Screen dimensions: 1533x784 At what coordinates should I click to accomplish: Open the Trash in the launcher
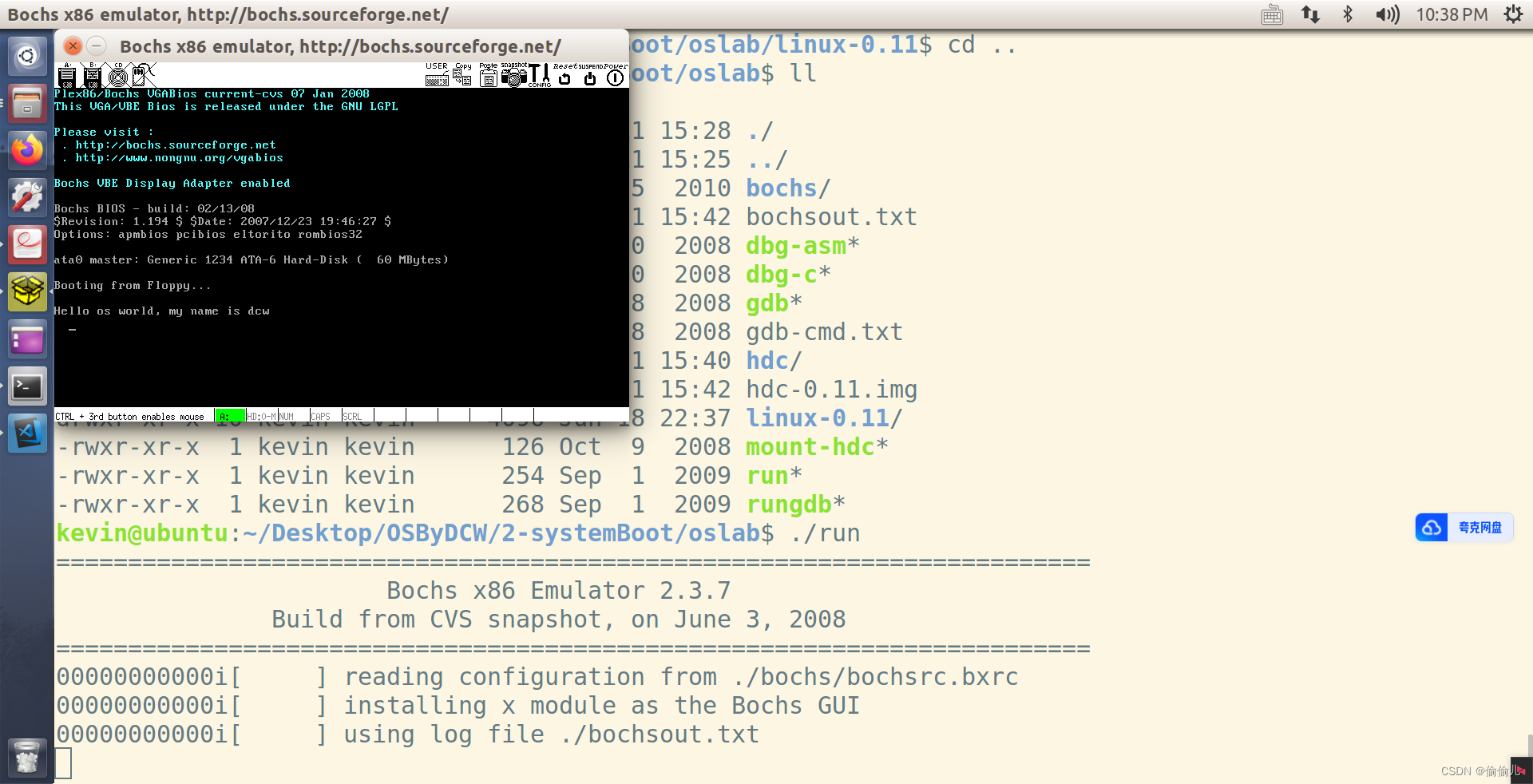tap(27, 757)
